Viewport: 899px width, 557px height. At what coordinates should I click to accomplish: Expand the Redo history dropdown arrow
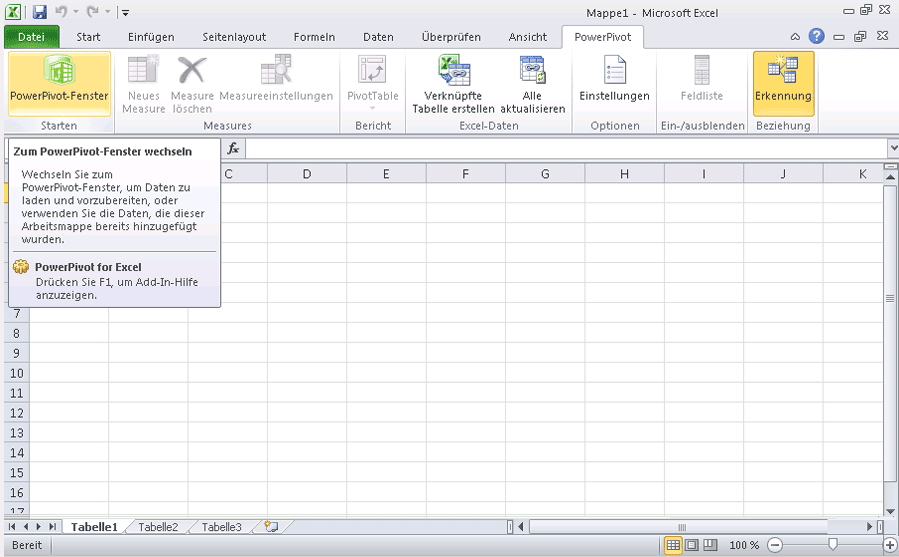pos(107,12)
